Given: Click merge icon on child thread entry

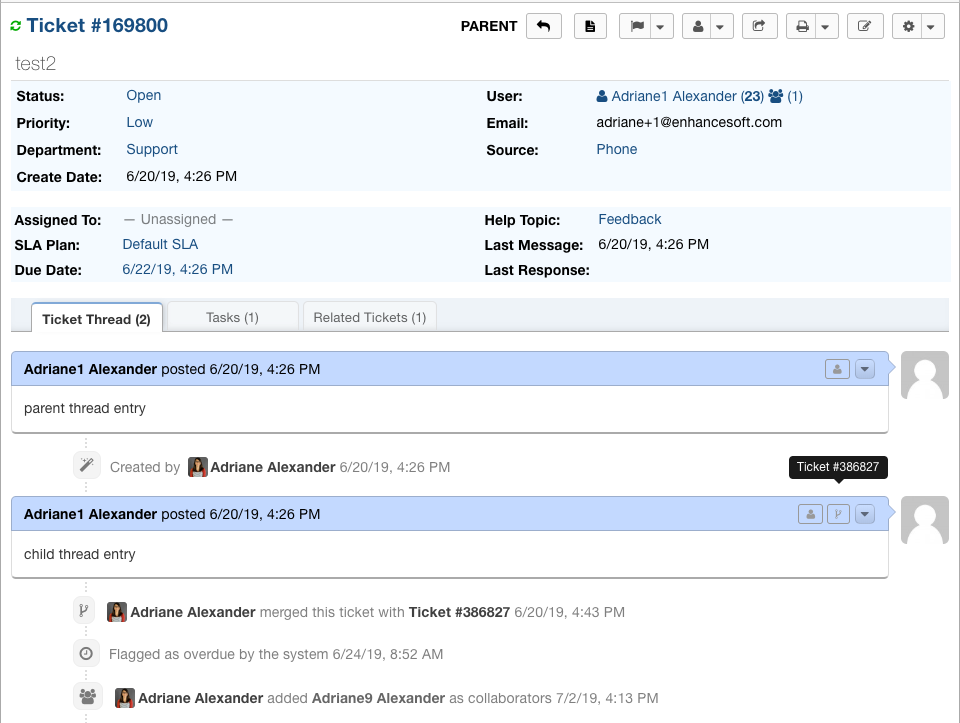Looking at the screenshot, I should pyautogui.click(x=838, y=514).
